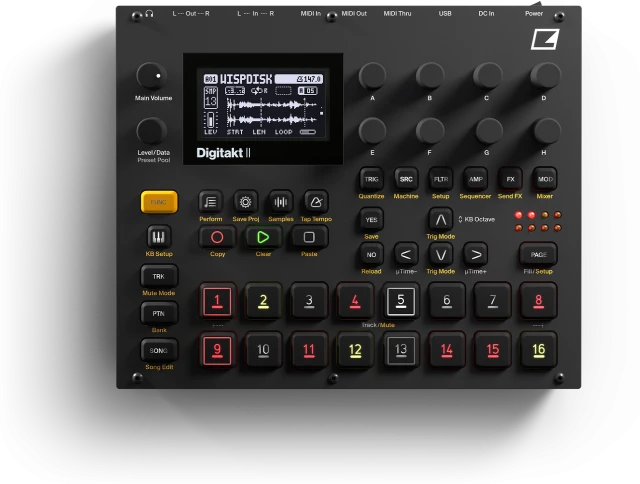
Task: Click the SONG Song Edit button
Action: click(159, 351)
